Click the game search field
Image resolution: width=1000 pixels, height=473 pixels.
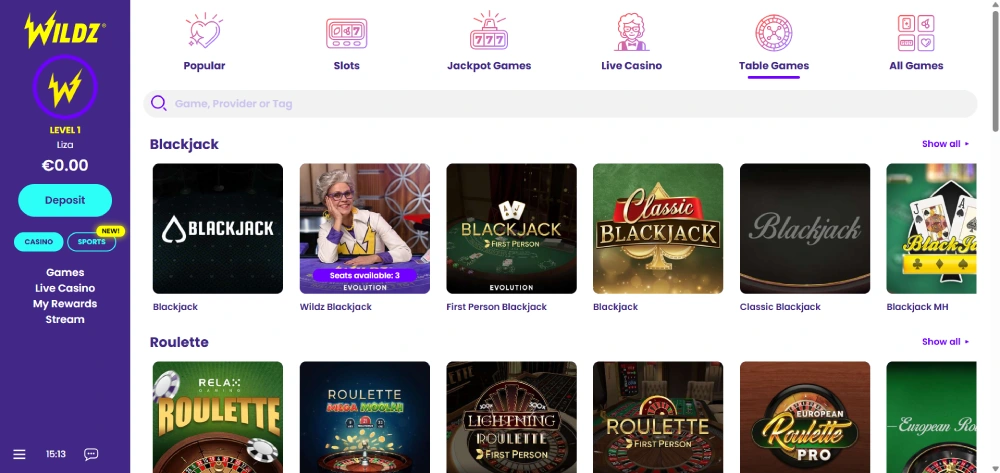tap(560, 104)
